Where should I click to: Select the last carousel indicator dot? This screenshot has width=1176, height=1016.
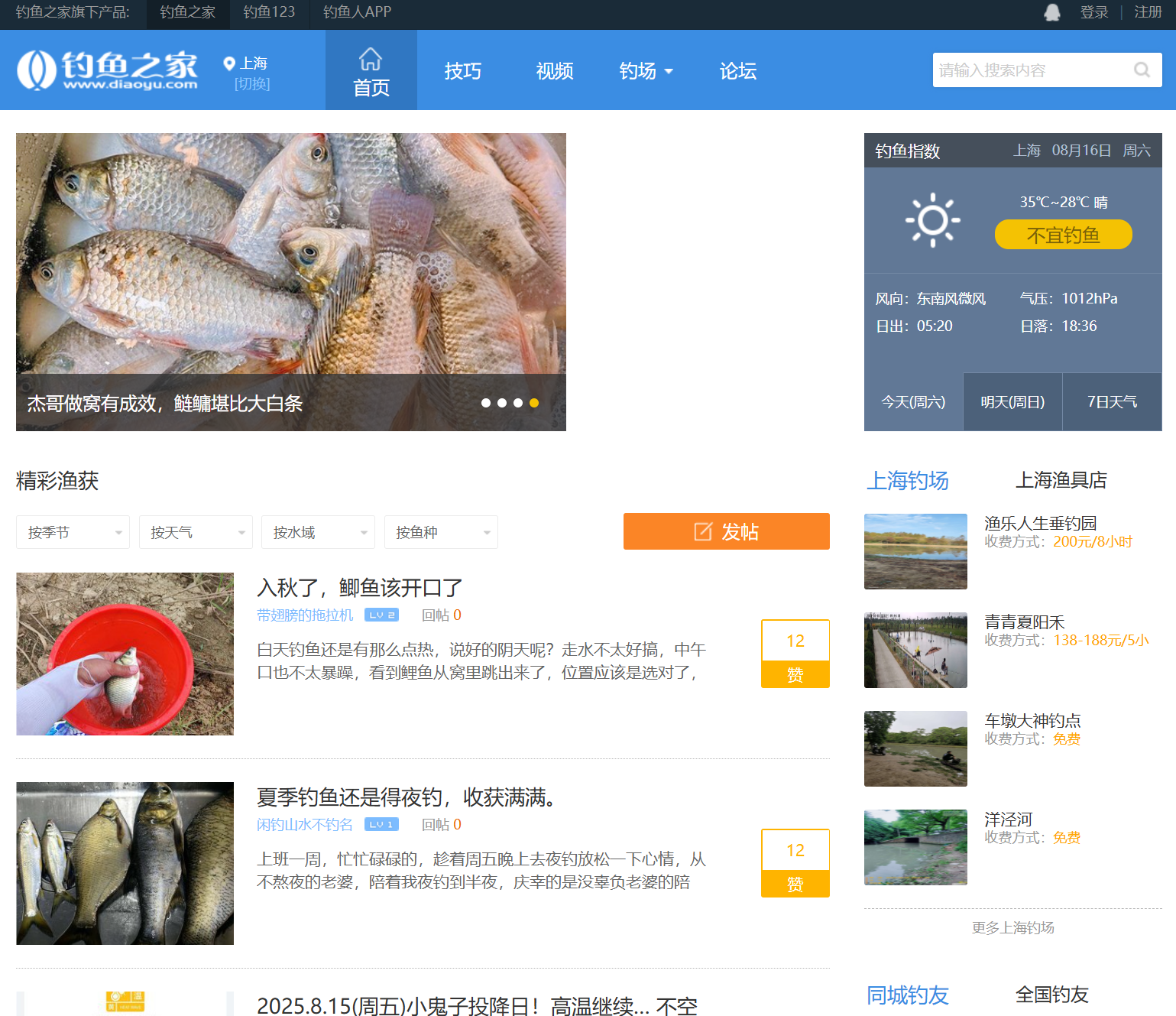(533, 403)
